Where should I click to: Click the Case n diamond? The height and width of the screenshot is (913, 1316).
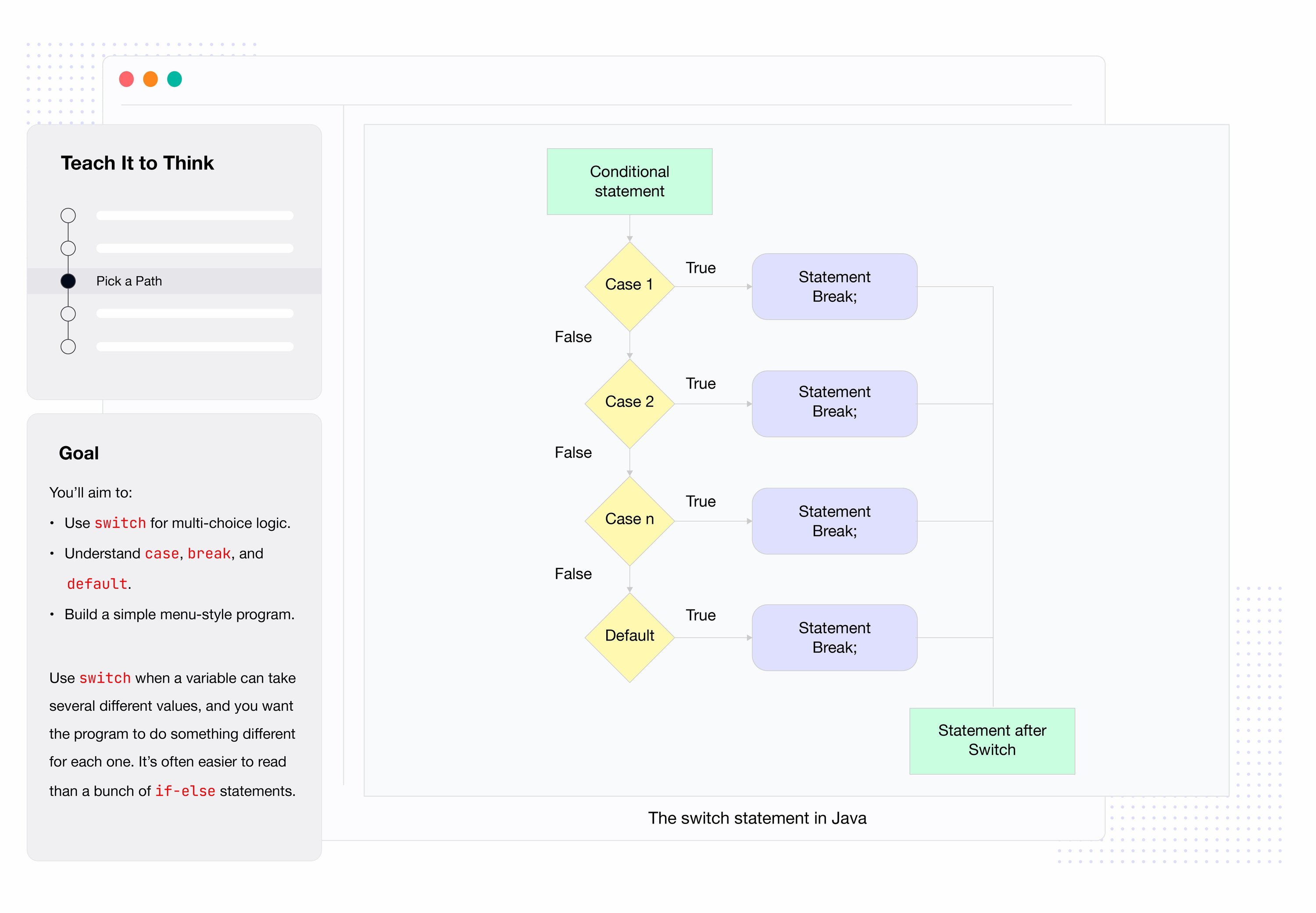point(629,521)
